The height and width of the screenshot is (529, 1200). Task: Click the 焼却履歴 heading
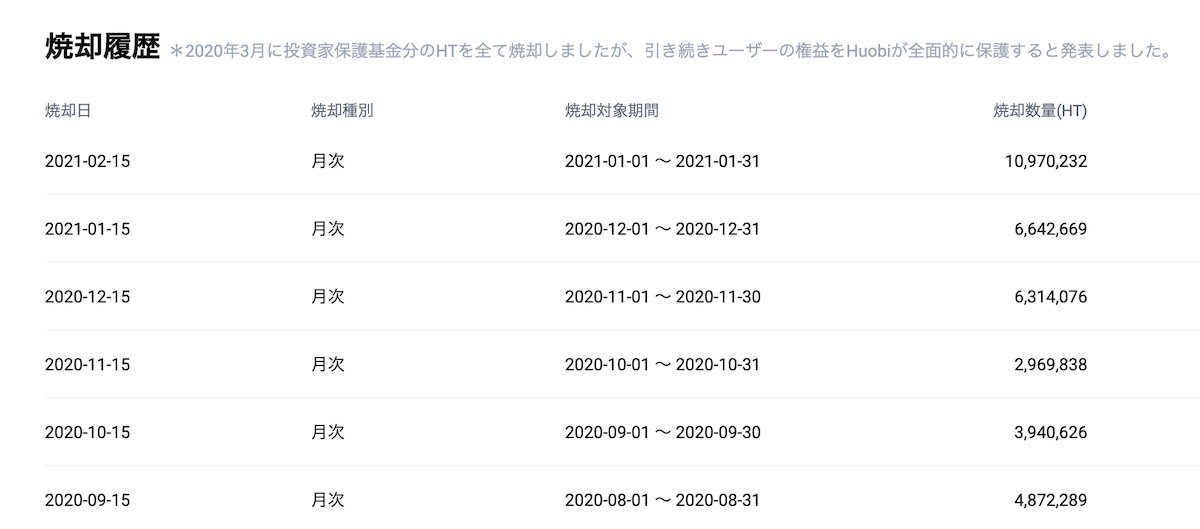click(x=102, y=47)
